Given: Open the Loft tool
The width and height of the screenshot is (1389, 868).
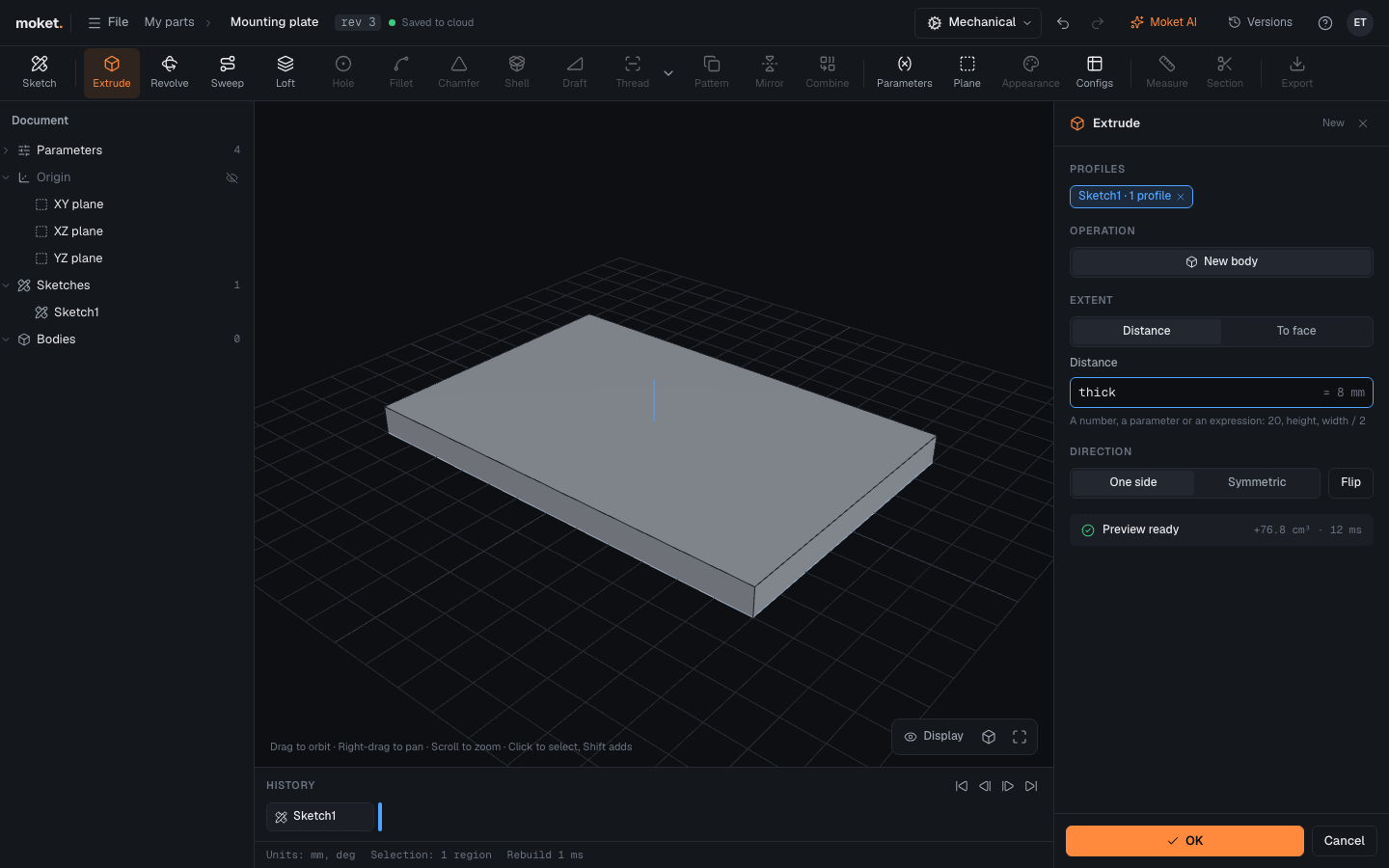Looking at the screenshot, I should pos(286,72).
